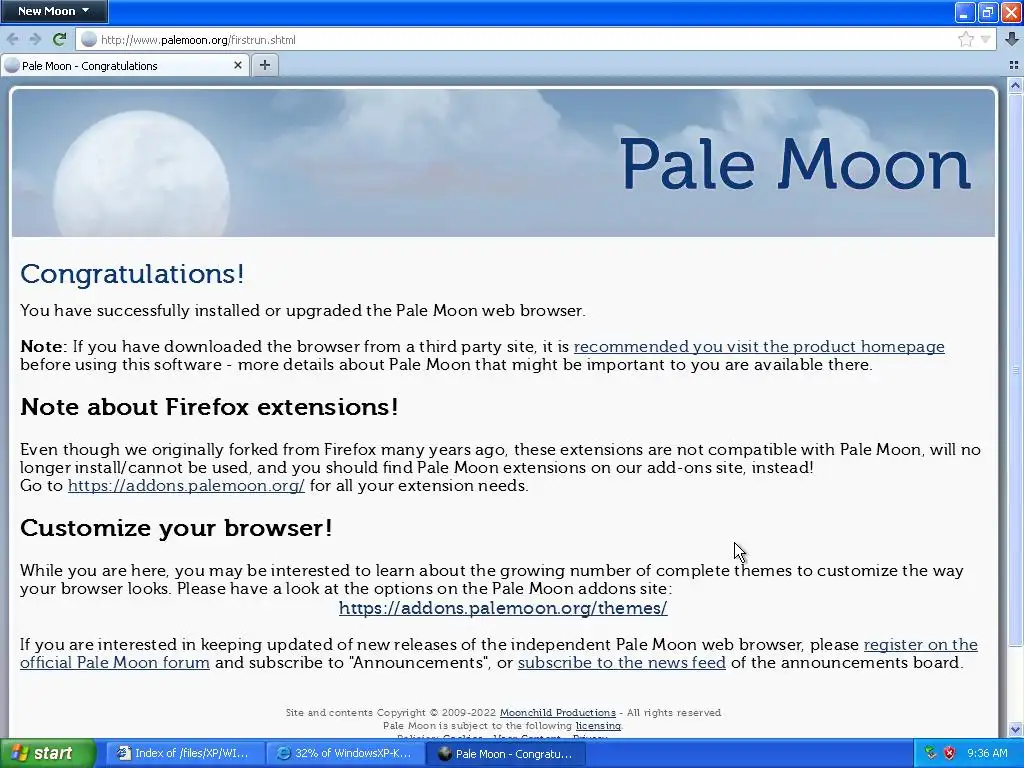Open the licensing footer link
Image resolution: width=1024 pixels, height=768 pixels.
[598, 726]
